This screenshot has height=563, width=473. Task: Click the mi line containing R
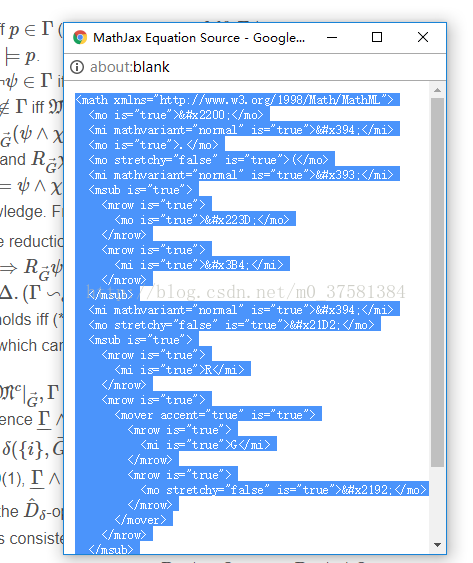(180, 370)
